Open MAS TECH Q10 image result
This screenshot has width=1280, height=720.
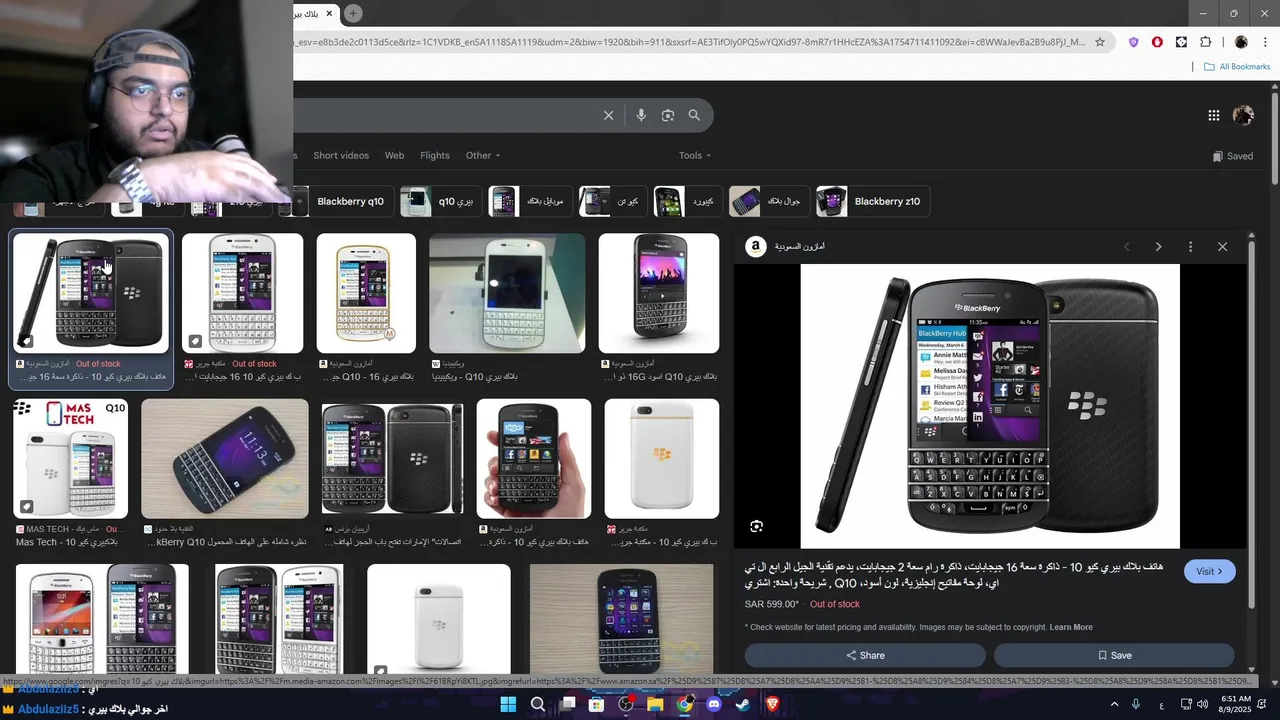71,459
